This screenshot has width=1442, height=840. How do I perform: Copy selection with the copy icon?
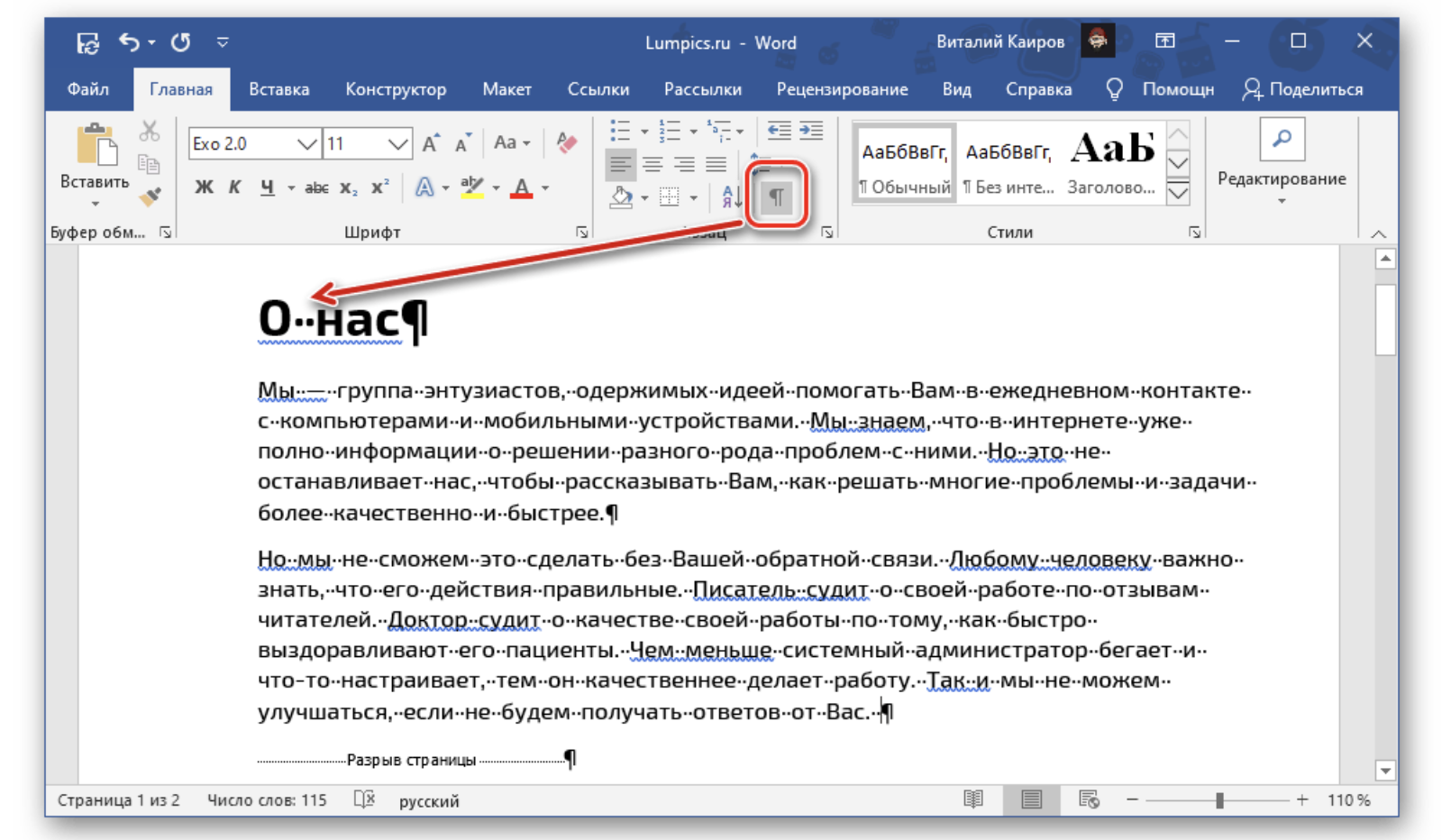[150, 164]
